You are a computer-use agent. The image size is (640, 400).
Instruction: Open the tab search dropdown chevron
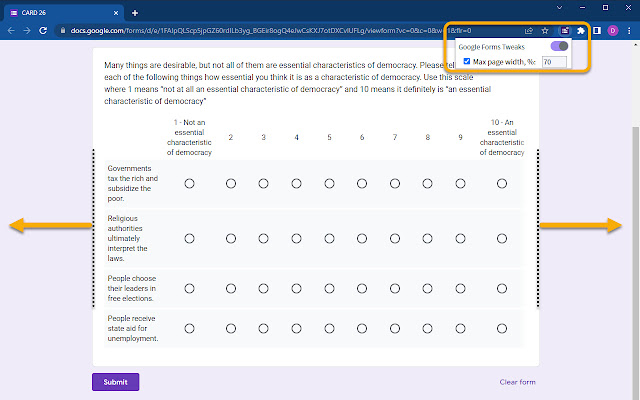click(x=558, y=7)
